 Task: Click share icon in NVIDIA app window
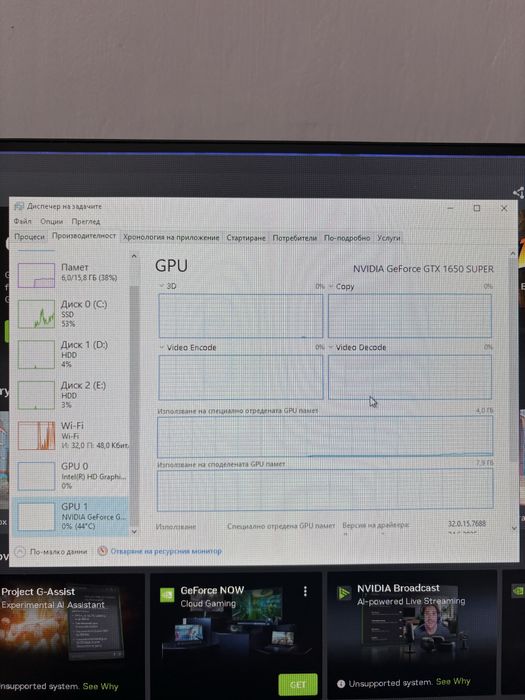tap(518, 193)
